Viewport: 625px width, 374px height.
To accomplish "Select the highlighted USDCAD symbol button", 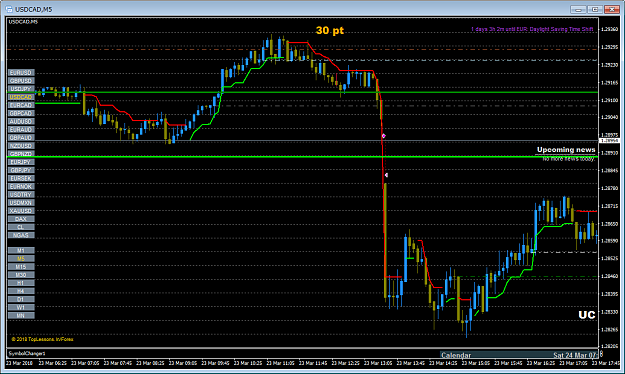I will [21, 97].
